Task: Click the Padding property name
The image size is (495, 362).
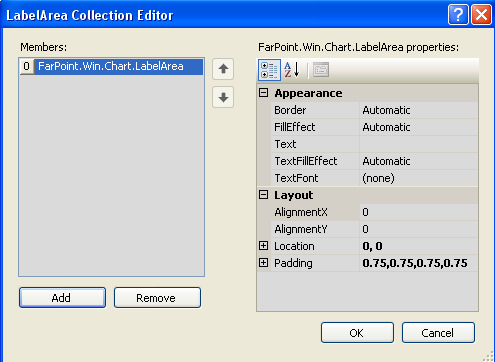Action: [293, 263]
